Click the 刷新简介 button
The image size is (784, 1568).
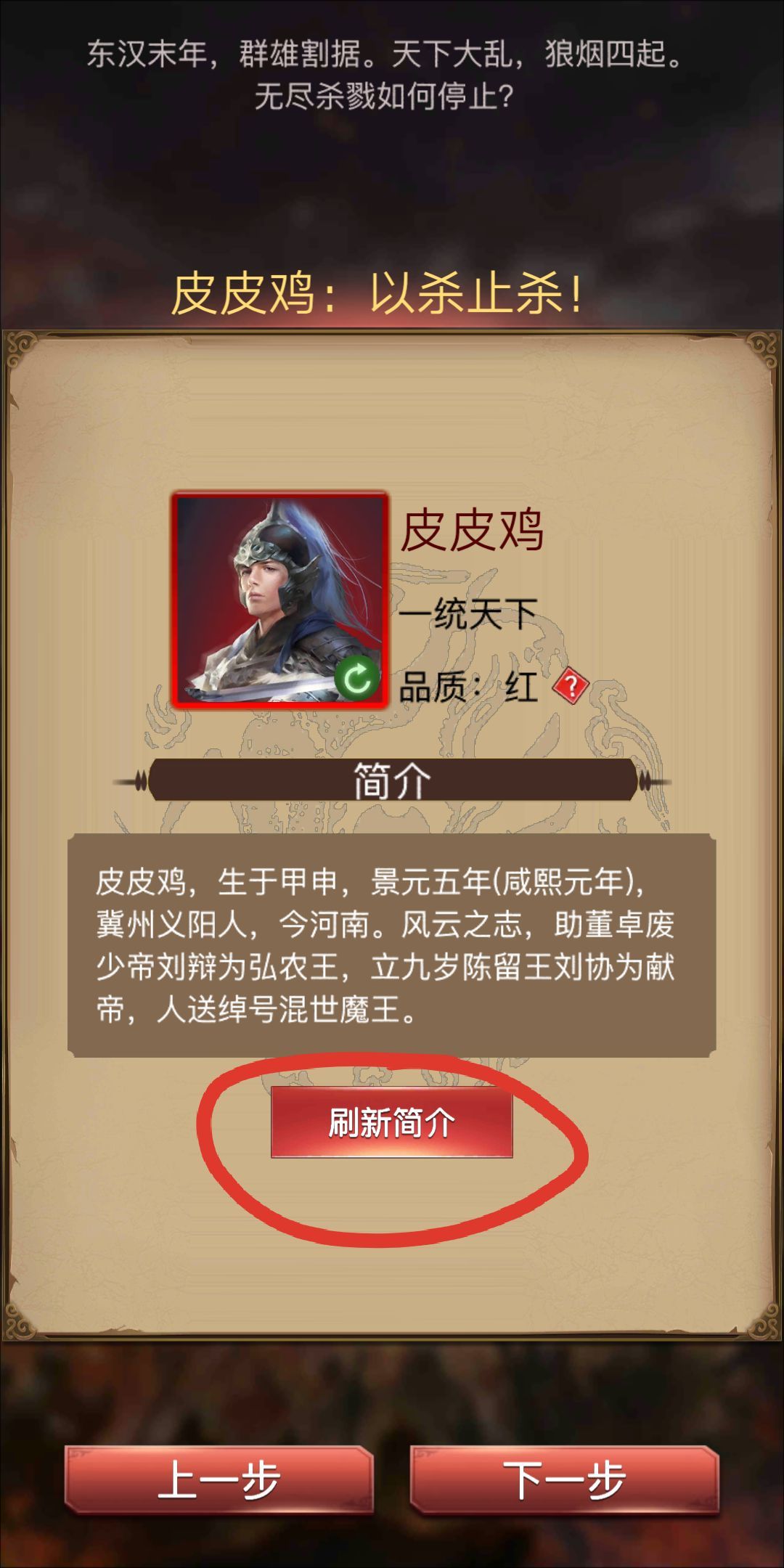392,1122
